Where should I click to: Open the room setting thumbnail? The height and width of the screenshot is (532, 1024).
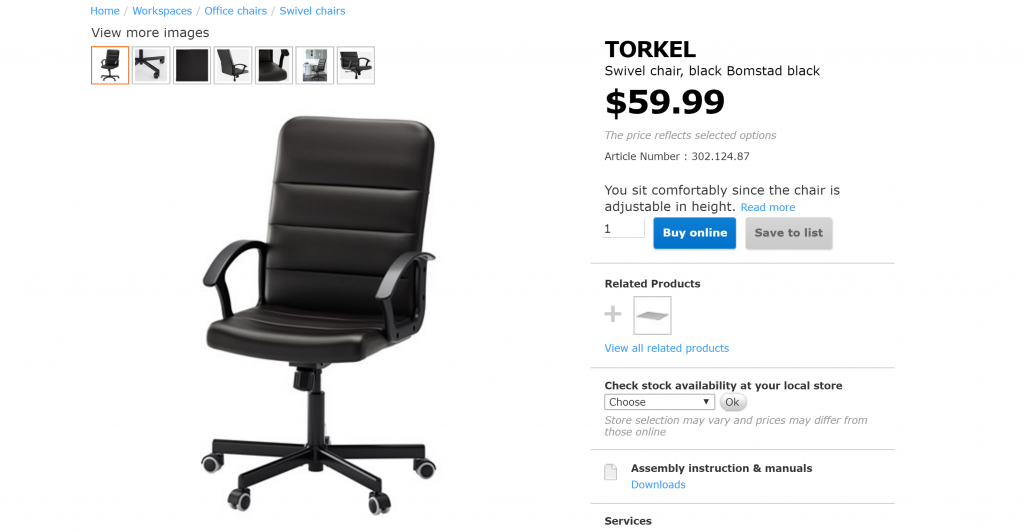click(x=315, y=65)
